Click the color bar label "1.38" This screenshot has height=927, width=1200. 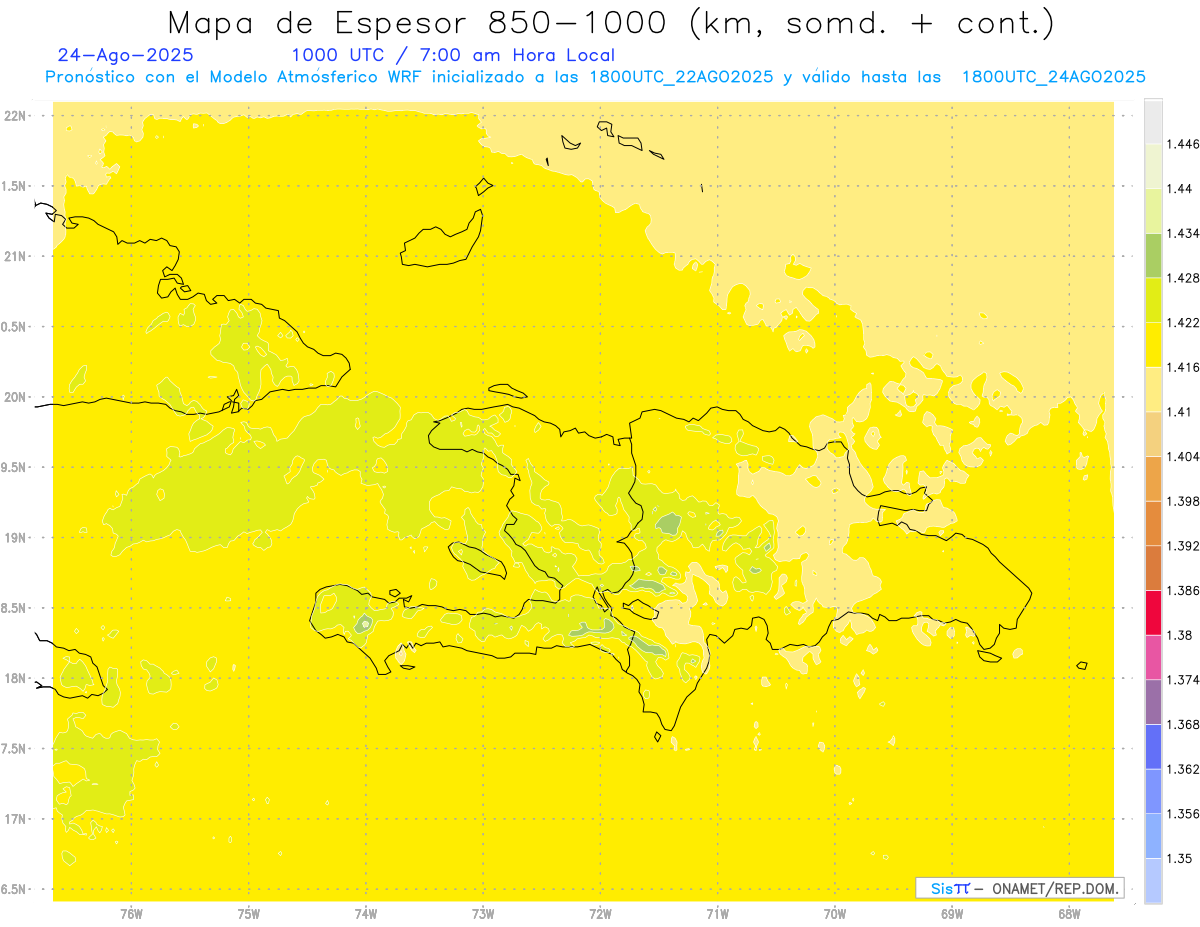click(1180, 635)
